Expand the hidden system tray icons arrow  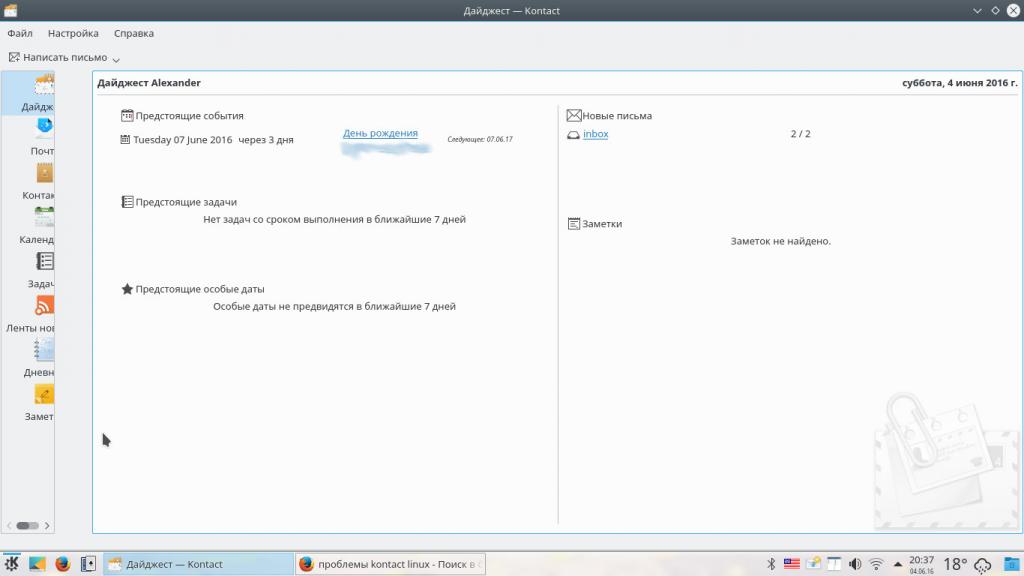898,564
